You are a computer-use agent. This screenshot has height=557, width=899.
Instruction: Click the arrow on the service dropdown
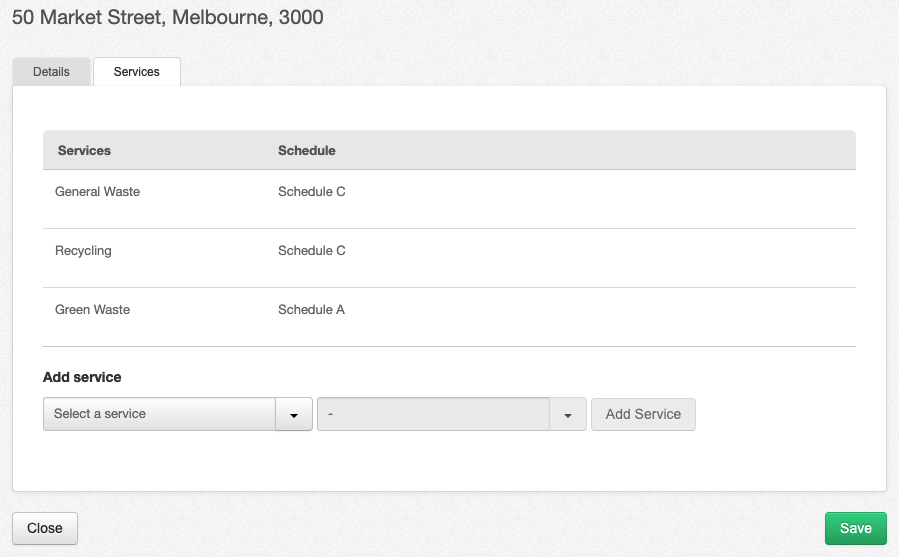tap(294, 414)
